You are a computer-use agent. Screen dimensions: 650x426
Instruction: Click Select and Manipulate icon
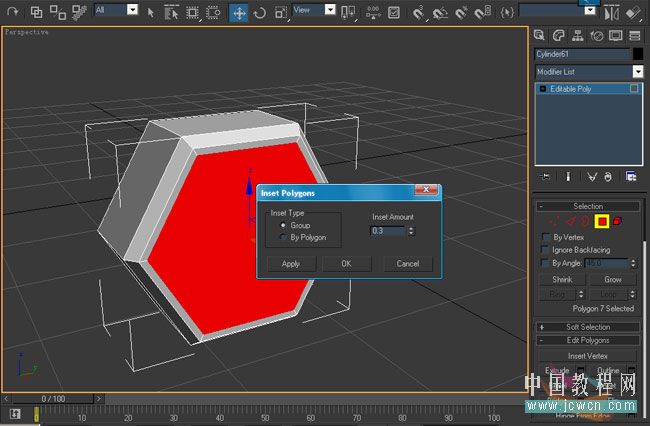click(x=373, y=12)
